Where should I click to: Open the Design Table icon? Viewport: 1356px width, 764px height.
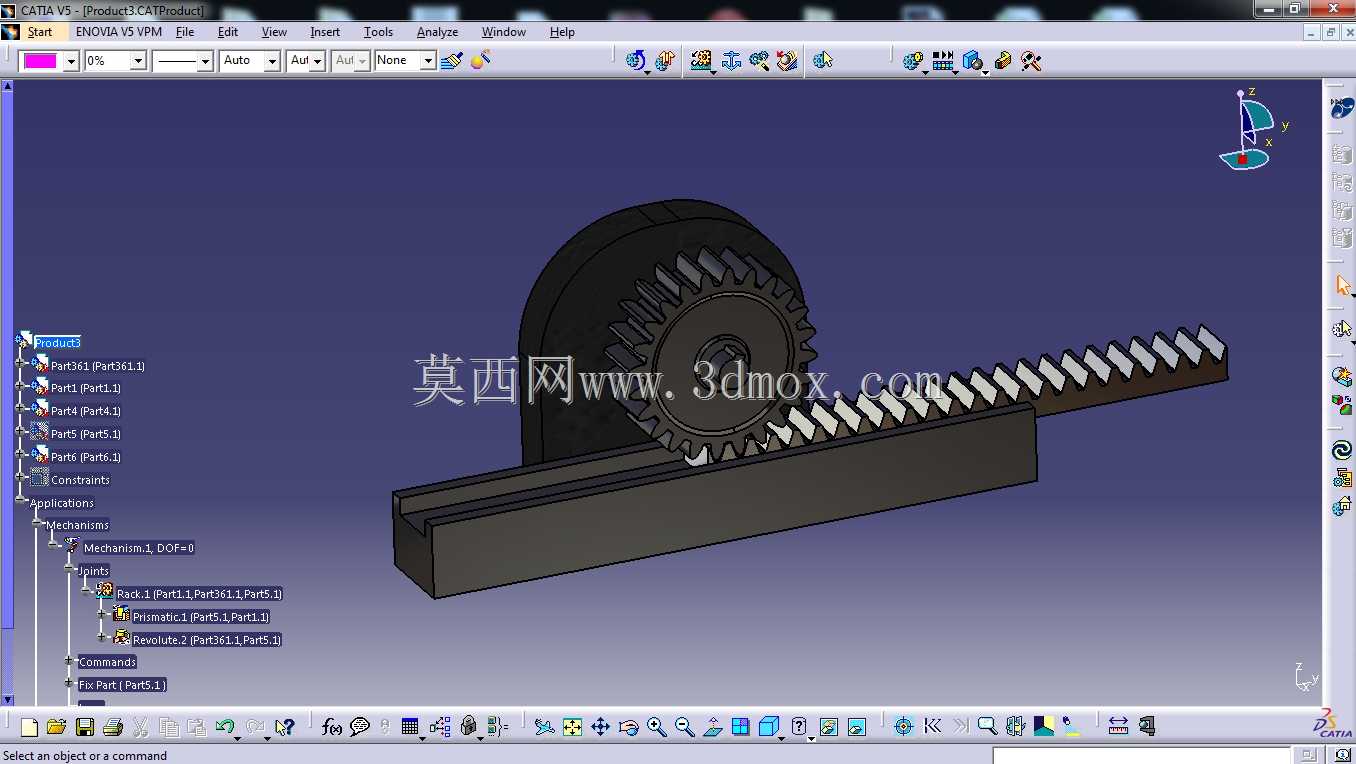tap(410, 727)
